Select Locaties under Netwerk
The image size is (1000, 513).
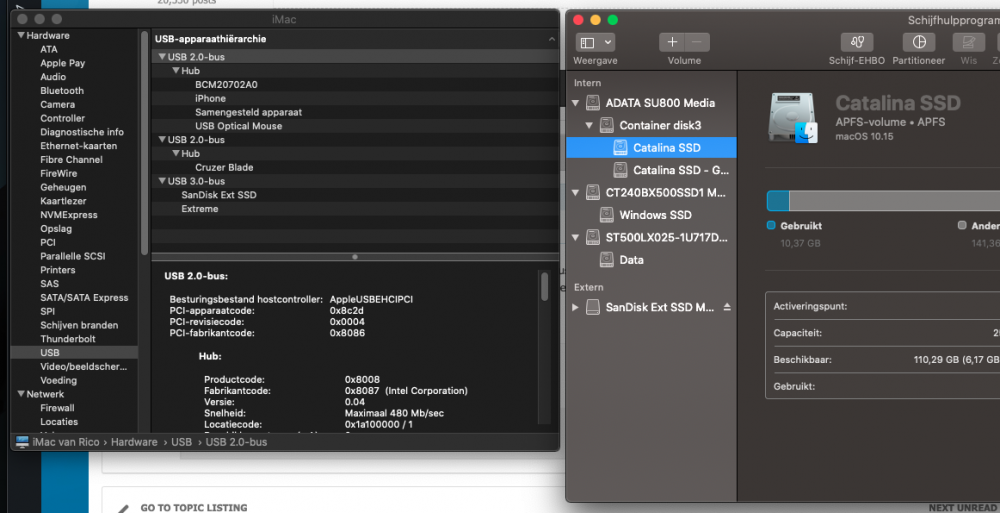(59, 422)
